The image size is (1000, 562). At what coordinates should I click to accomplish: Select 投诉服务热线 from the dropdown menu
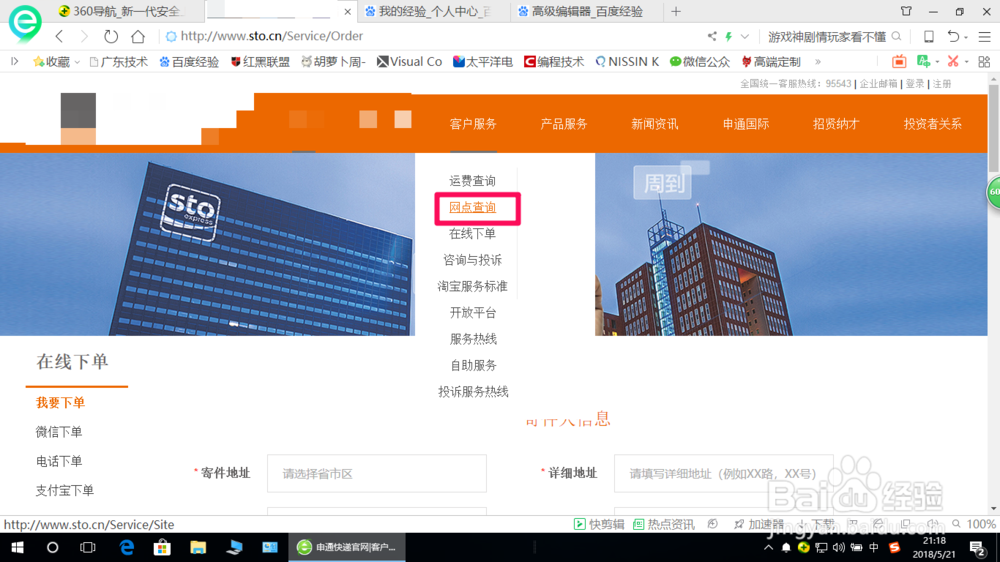[473, 392]
